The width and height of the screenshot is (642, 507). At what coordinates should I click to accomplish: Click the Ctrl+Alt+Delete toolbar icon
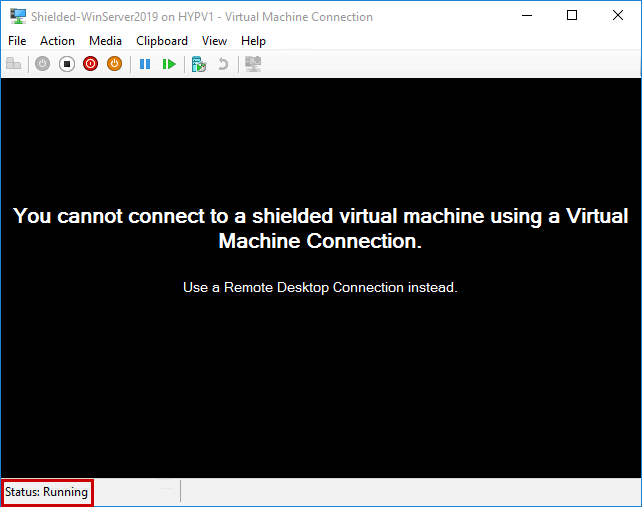(x=14, y=64)
